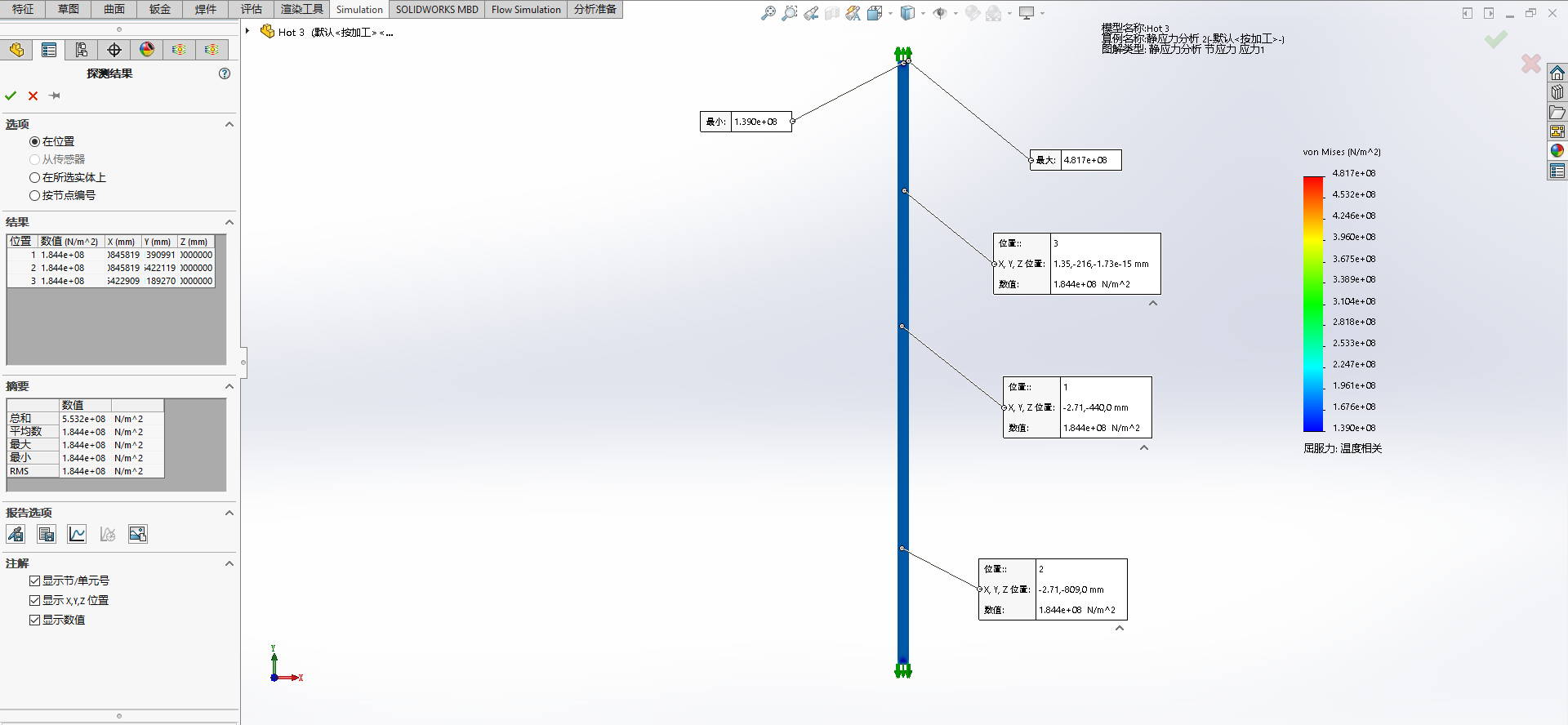This screenshot has width=1568, height=725.
Task: Open the Custom Properties icon in task pane
Action: pyautogui.click(x=1557, y=171)
